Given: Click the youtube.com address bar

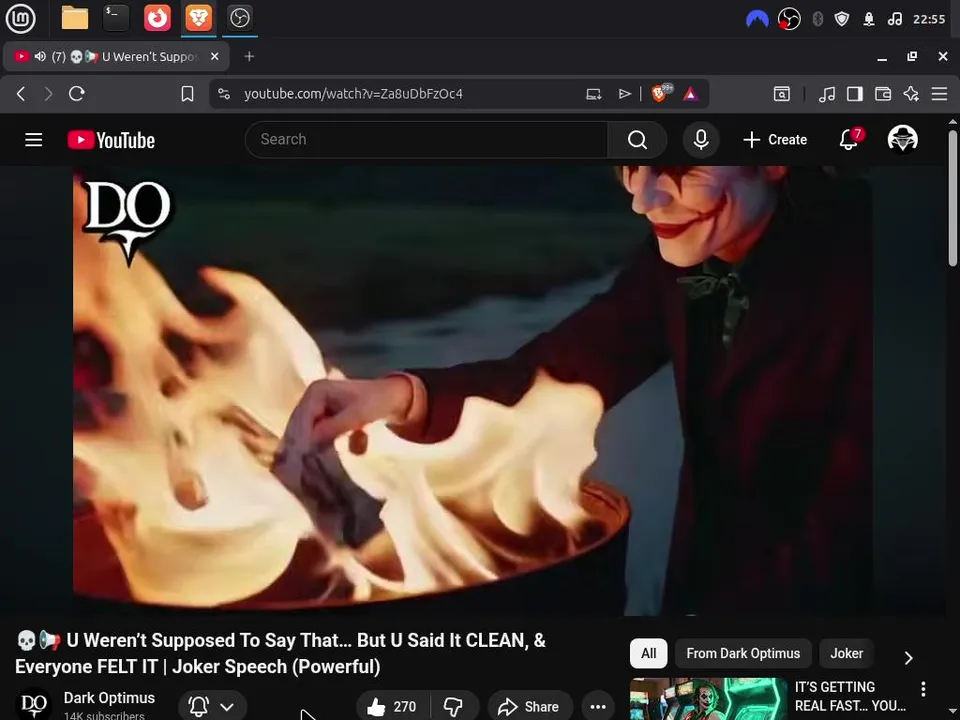Looking at the screenshot, I should pyautogui.click(x=353, y=94).
